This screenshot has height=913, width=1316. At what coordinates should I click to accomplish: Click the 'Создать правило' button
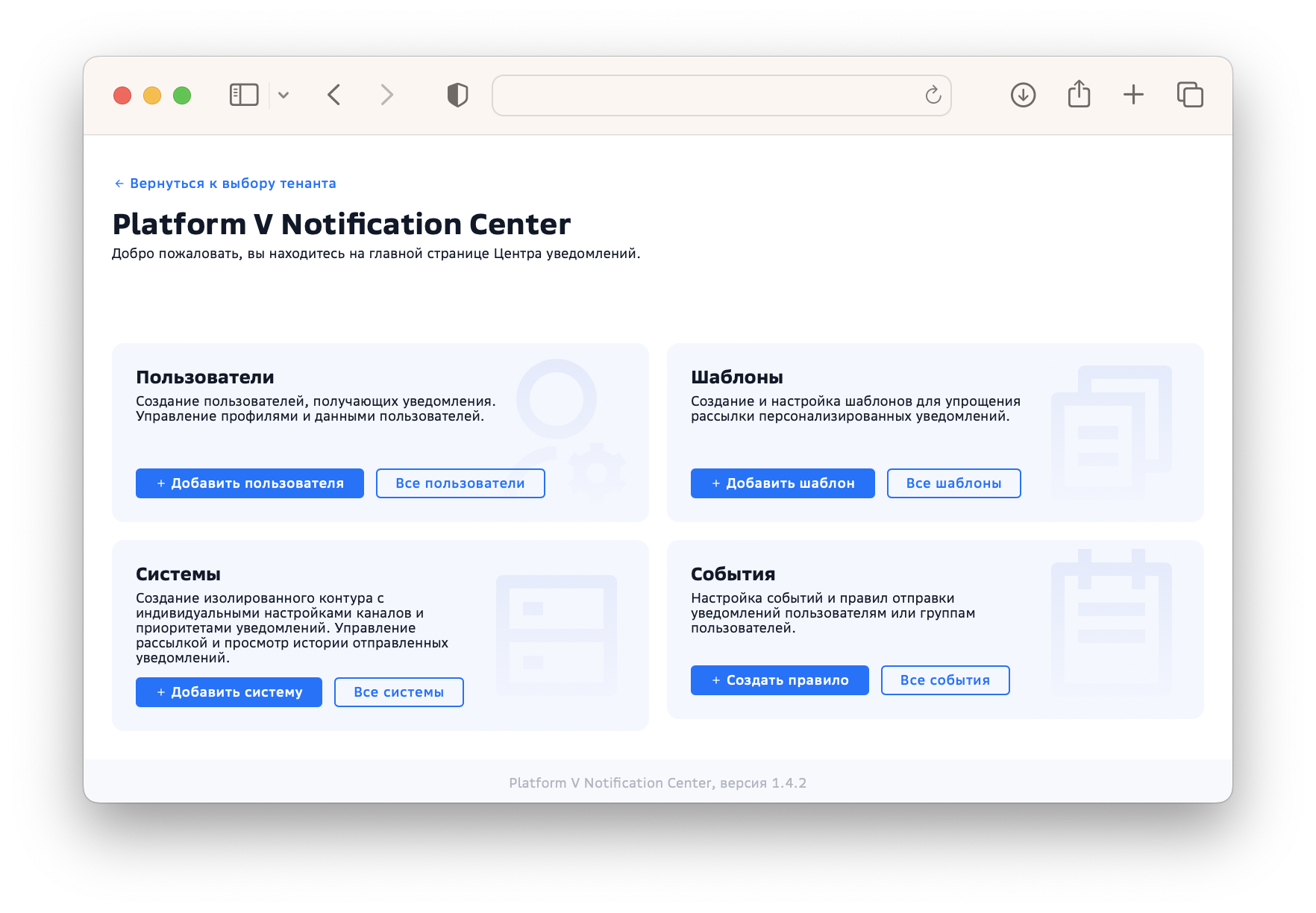(x=780, y=680)
